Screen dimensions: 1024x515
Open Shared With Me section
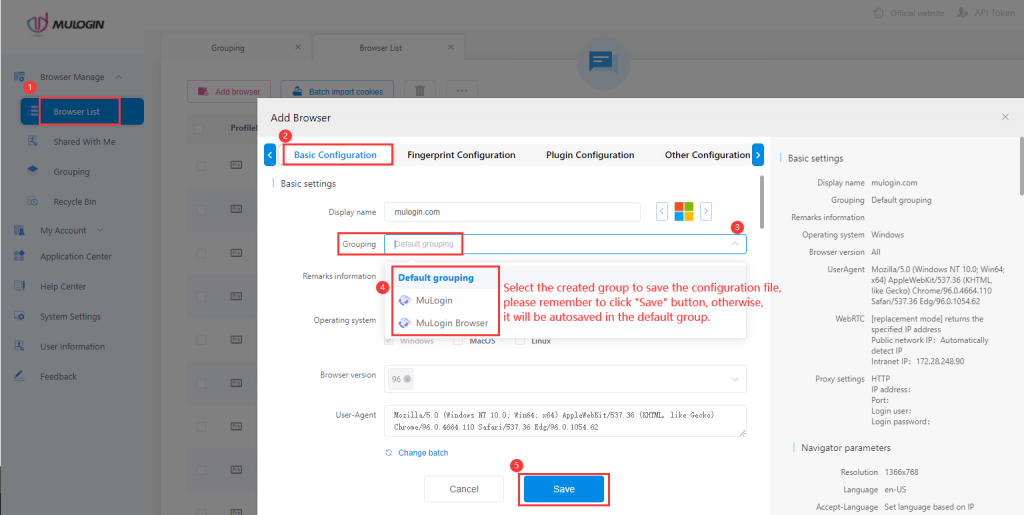tap(84, 142)
